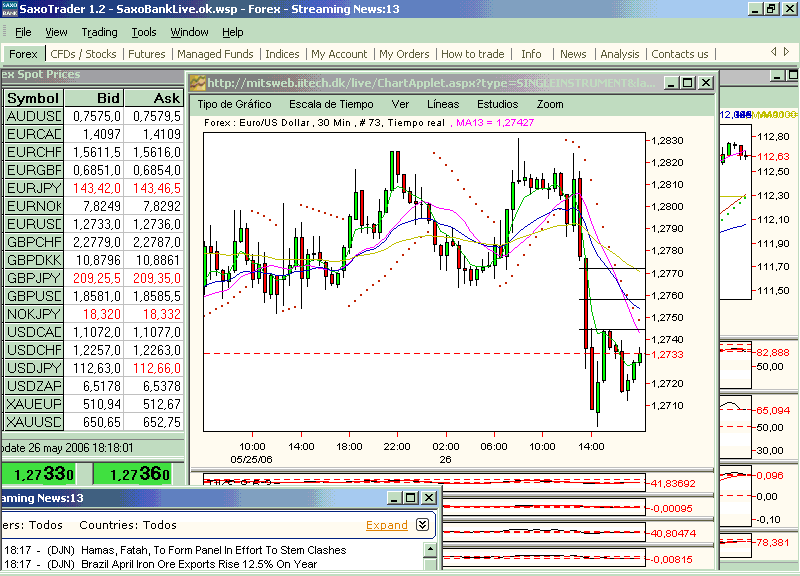Click the MA13 = 1,27427 indicator label
The width and height of the screenshot is (800, 576).
point(495,122)
